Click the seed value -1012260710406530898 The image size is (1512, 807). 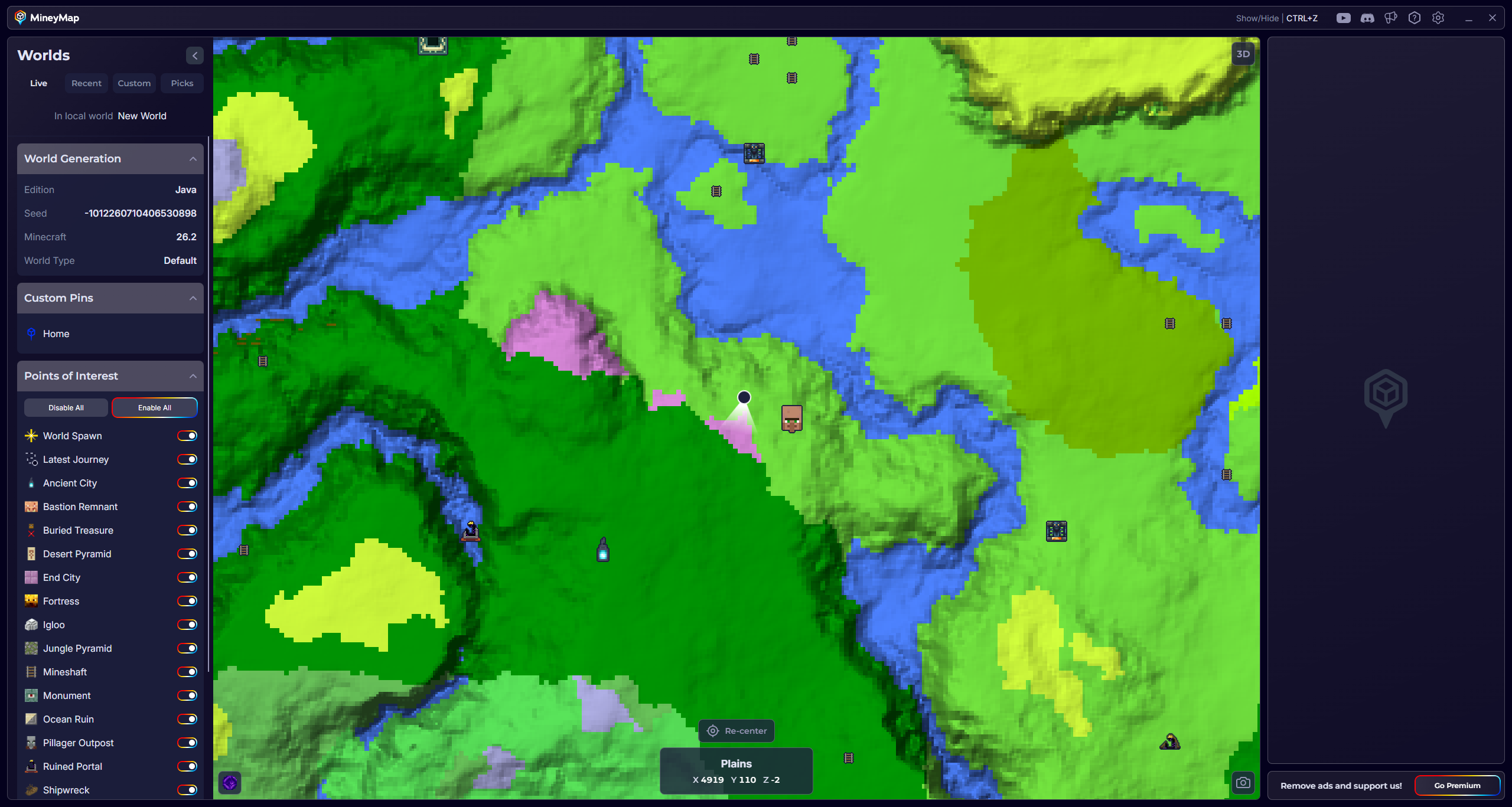point(141,213)
